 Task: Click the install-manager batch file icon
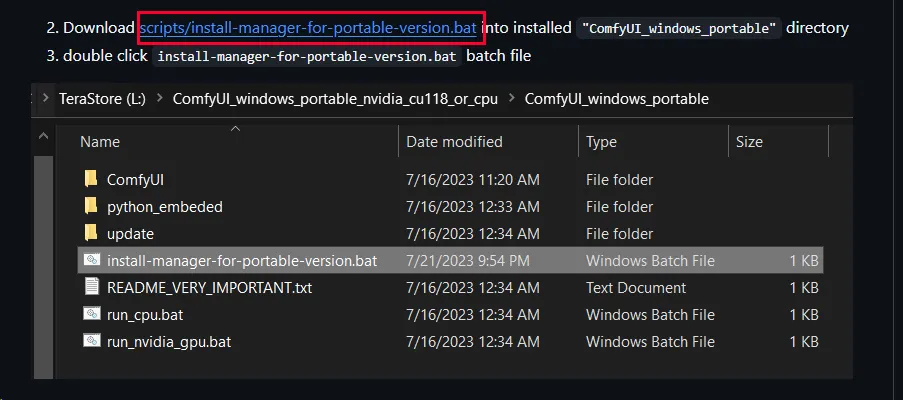click(91, 260)
